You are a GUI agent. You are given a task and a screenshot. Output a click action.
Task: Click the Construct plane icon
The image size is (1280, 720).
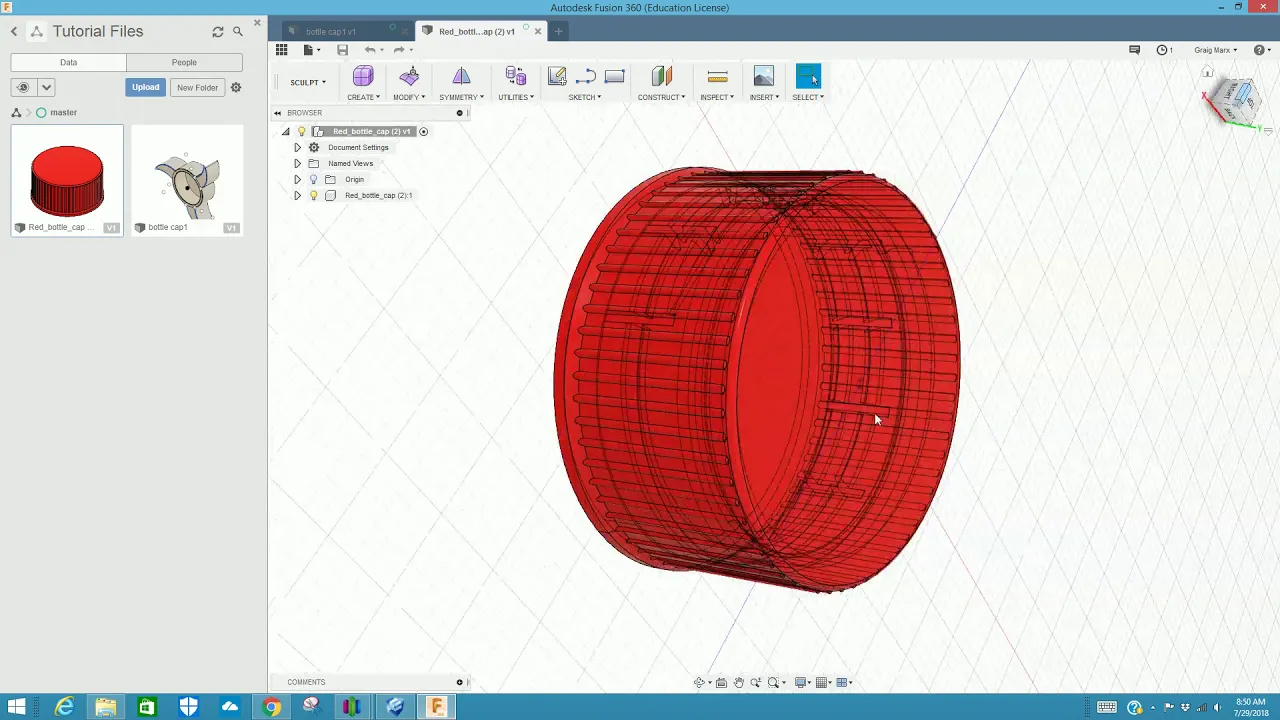tap(661, 77)
